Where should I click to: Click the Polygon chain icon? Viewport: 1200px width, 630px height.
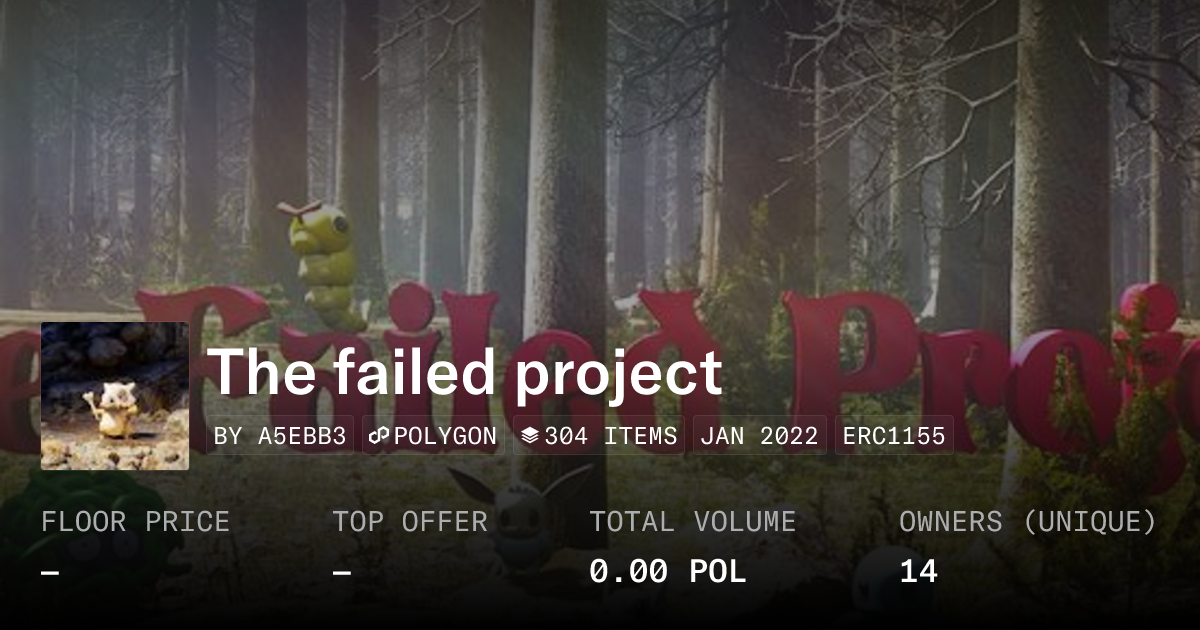[x=379, y=436]
